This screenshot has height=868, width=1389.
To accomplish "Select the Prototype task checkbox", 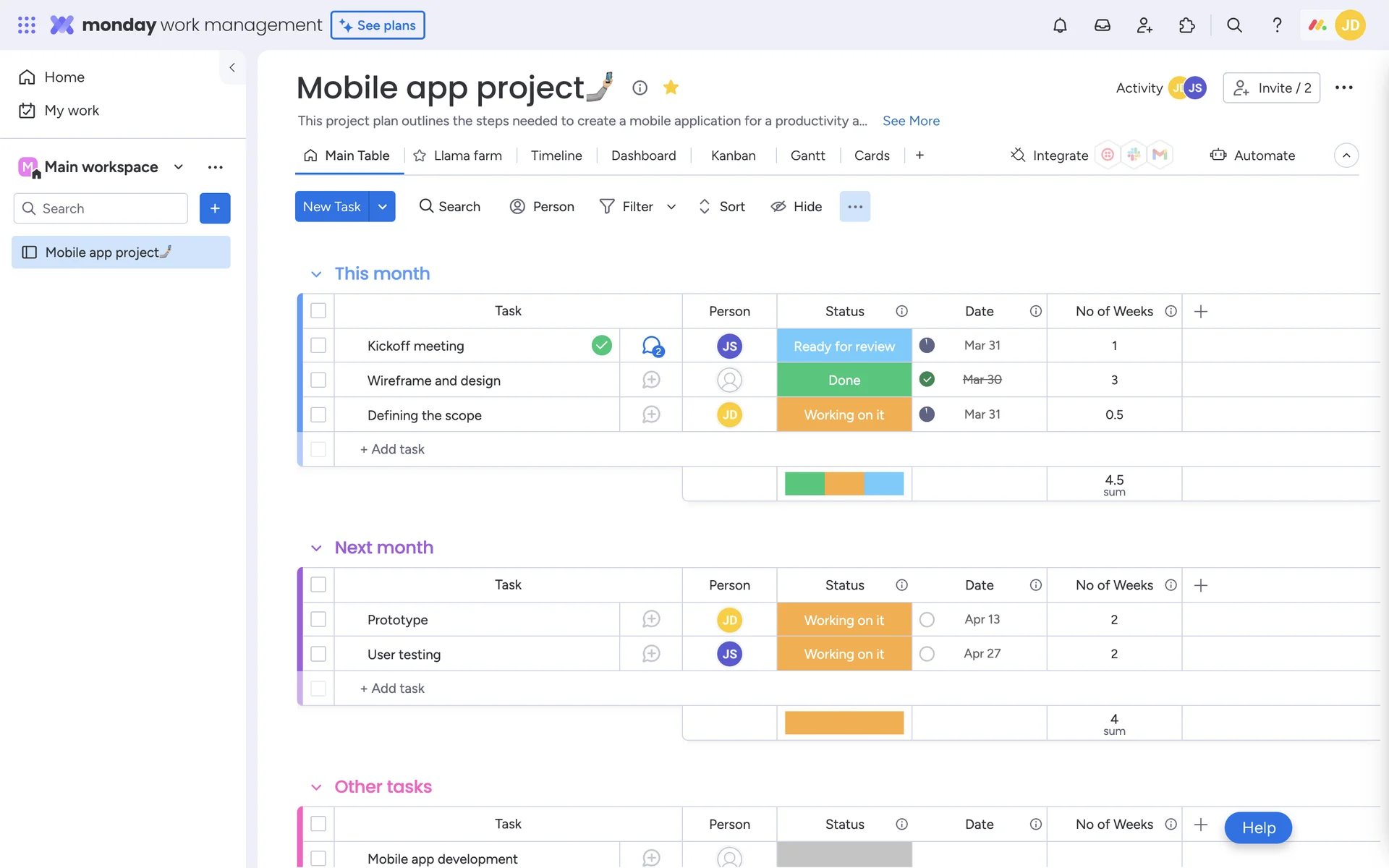I will click(x=318, y=620).
